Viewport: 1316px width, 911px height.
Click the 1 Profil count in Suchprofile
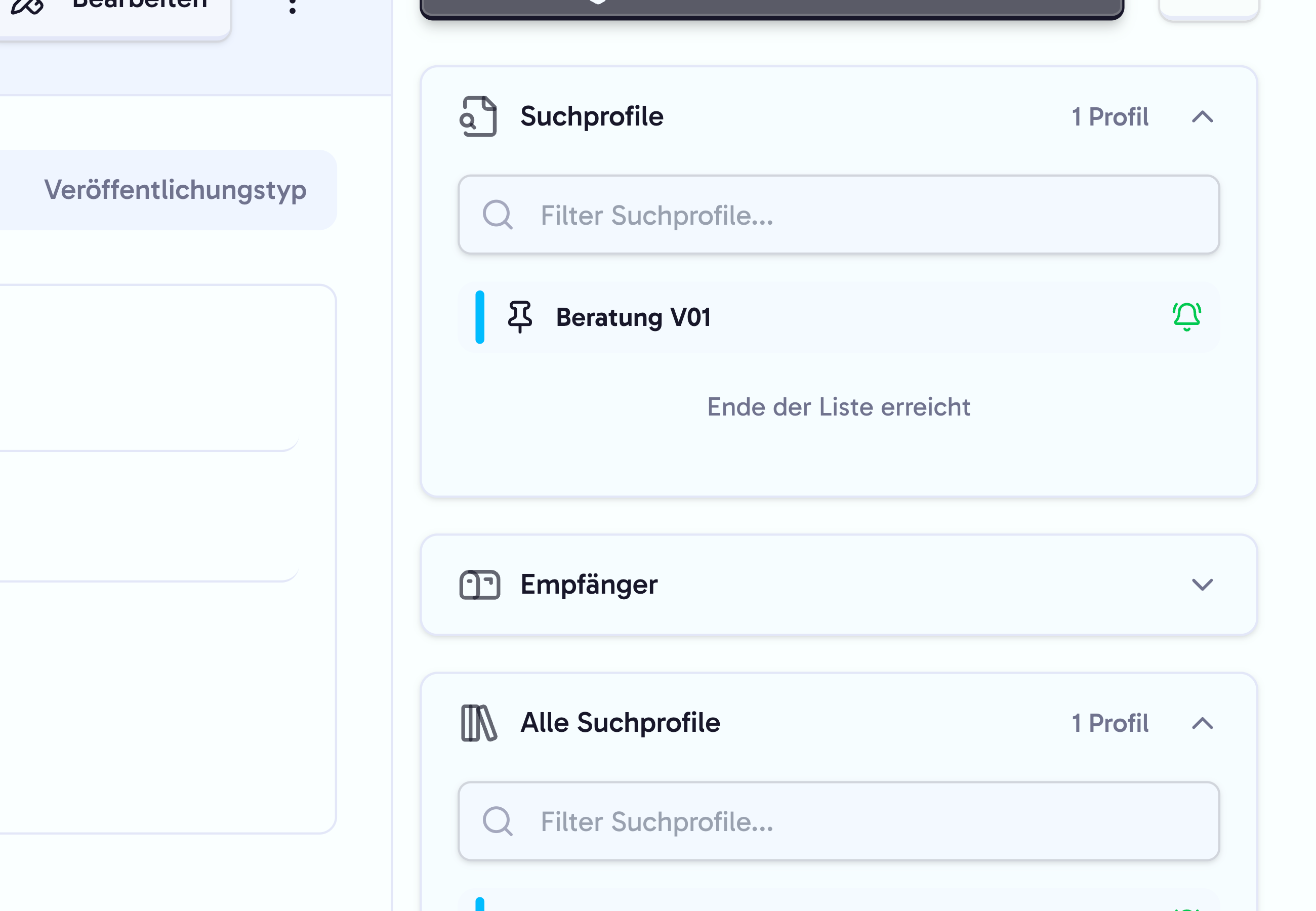tap(1109, 117)
